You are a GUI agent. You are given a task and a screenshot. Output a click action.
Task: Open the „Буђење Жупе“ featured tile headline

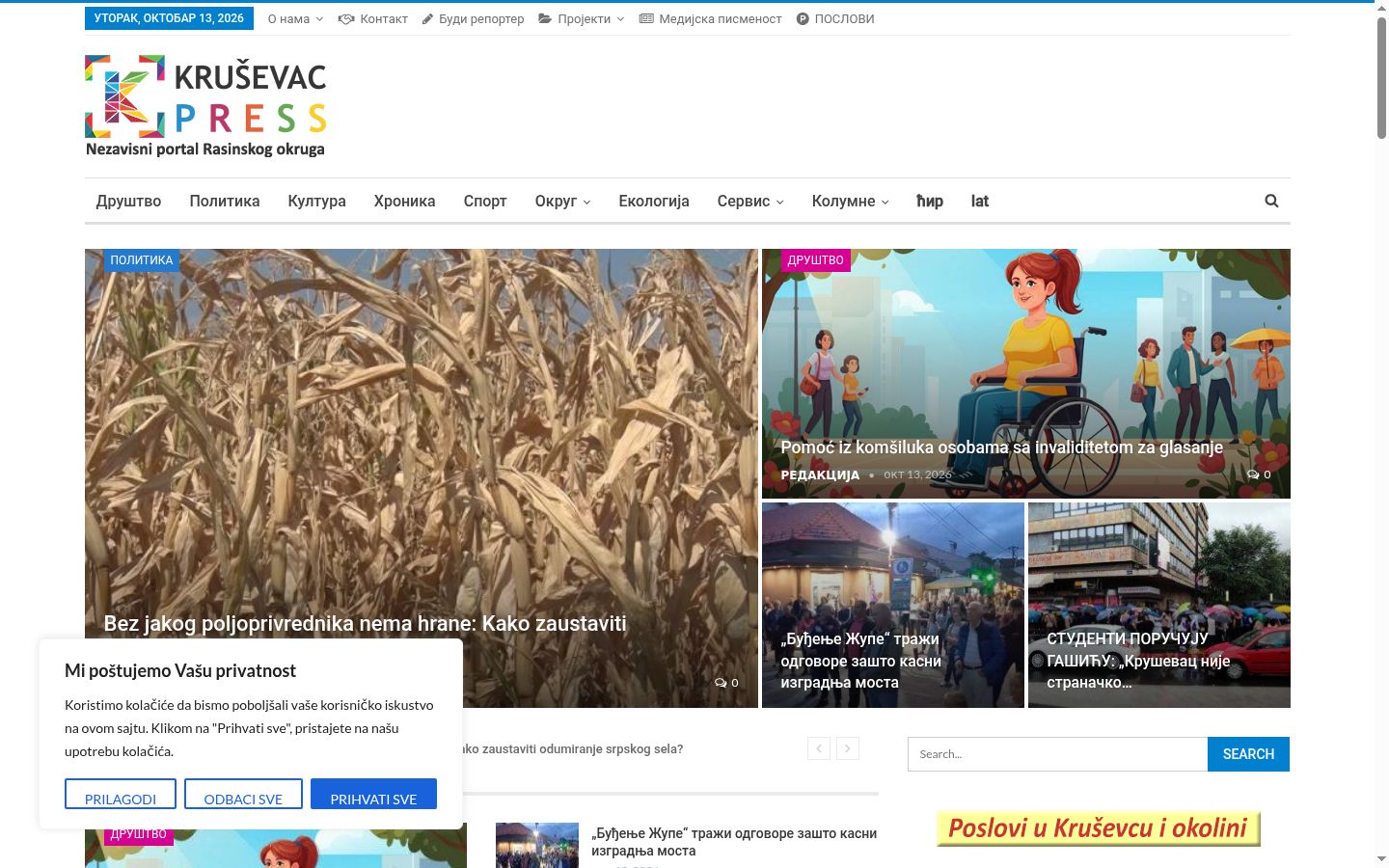tap(860, 661)
